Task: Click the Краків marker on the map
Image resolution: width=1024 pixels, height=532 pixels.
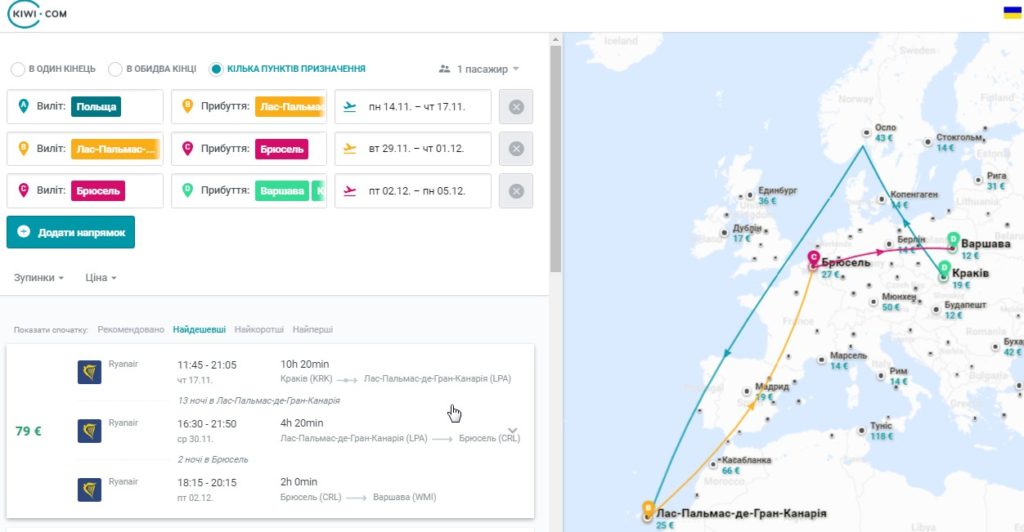Action: (944, 270)
